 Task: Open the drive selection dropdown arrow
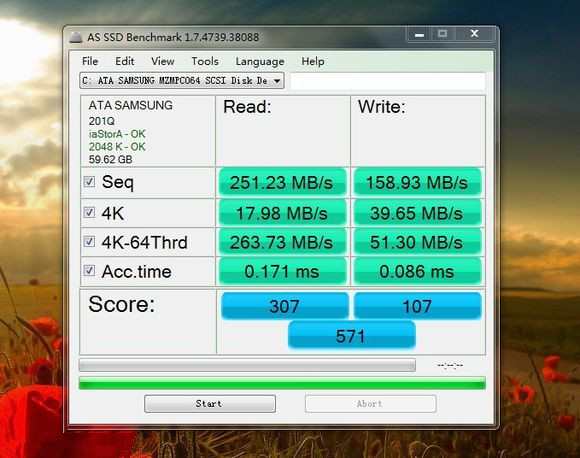[277, 81]
